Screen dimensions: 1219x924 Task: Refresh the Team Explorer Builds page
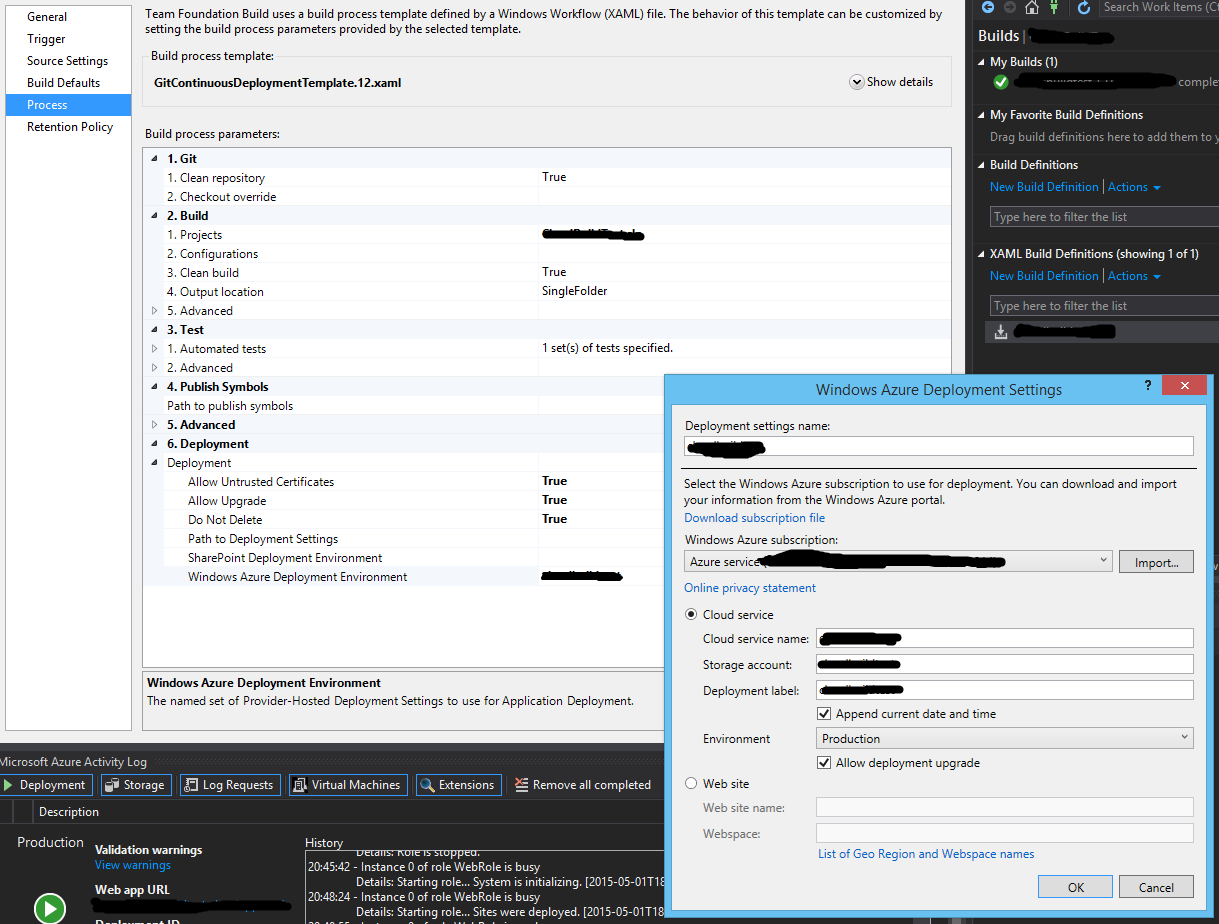[x=1084, y=7]
